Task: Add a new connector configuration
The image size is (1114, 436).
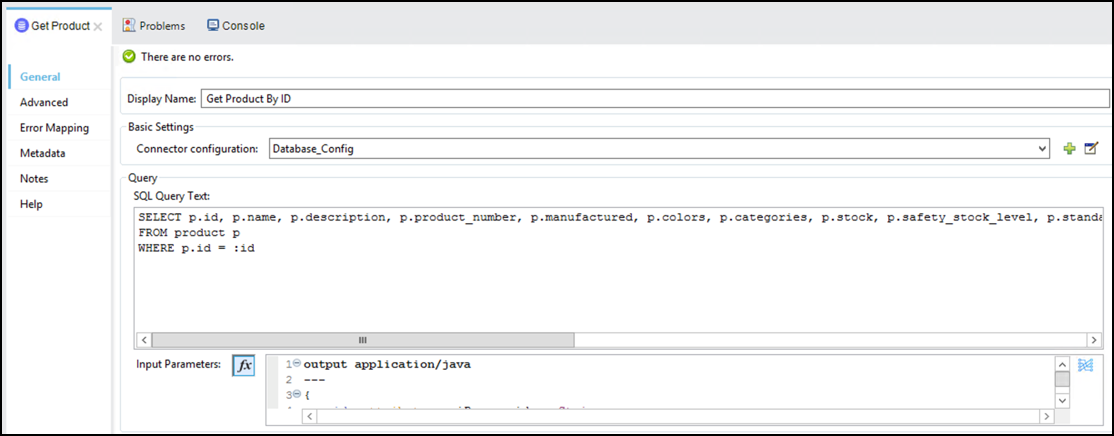Action: pos(1069,148)
